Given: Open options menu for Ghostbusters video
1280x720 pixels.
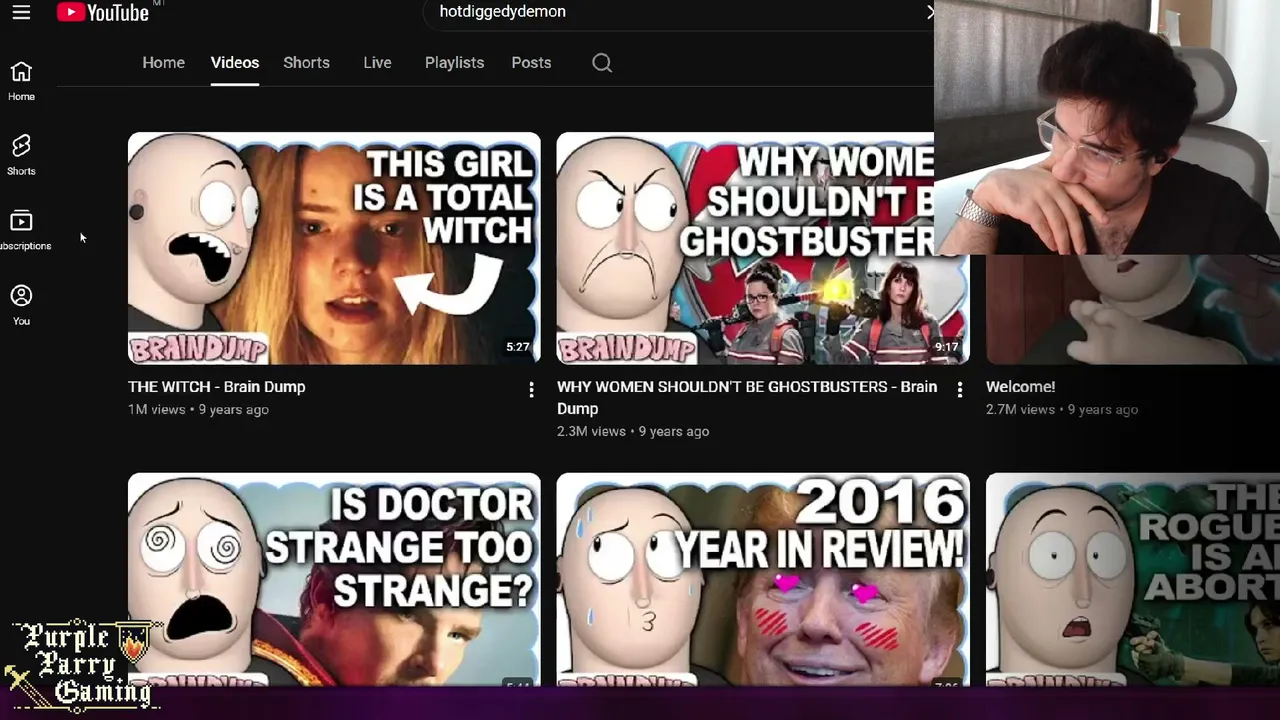Looking at the screenshot, I should coord(960,390).
